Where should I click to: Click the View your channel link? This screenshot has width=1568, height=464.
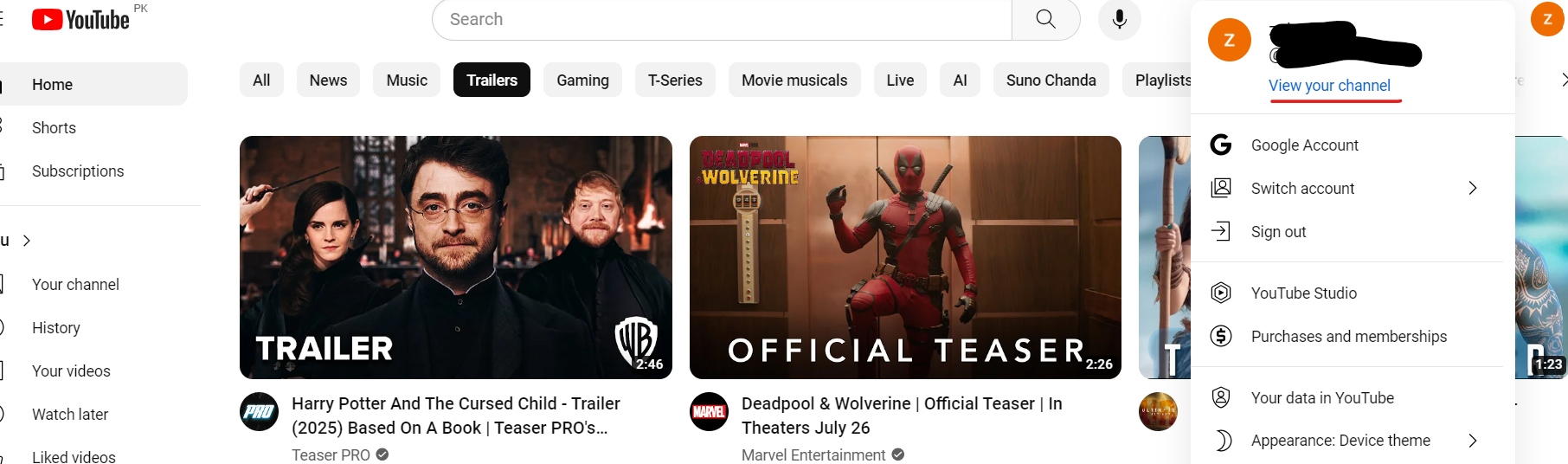pos(1329,85)
